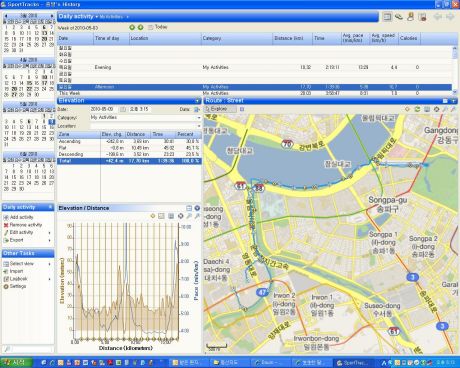The height and width of the screenshot is (368, 460).
Task: Go to previous week with green arrow
Action: click(x=132, y=27)
